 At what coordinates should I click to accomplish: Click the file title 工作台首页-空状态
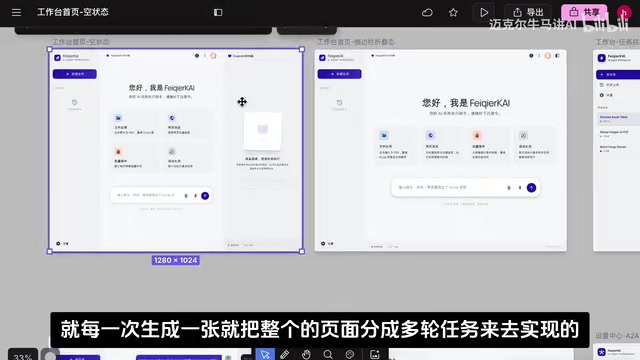tap(73, 12)
